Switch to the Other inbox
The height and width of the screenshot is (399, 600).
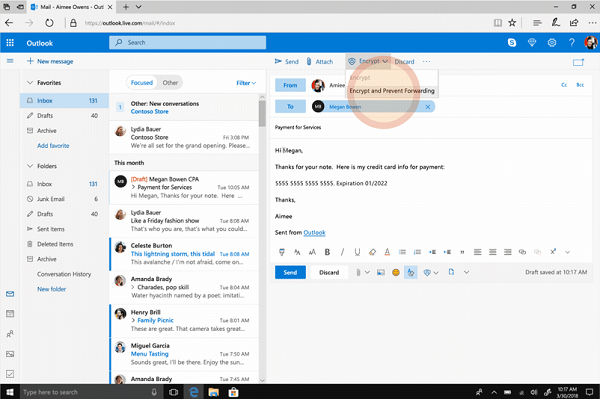pyautogui.click(x=170, y=83)
